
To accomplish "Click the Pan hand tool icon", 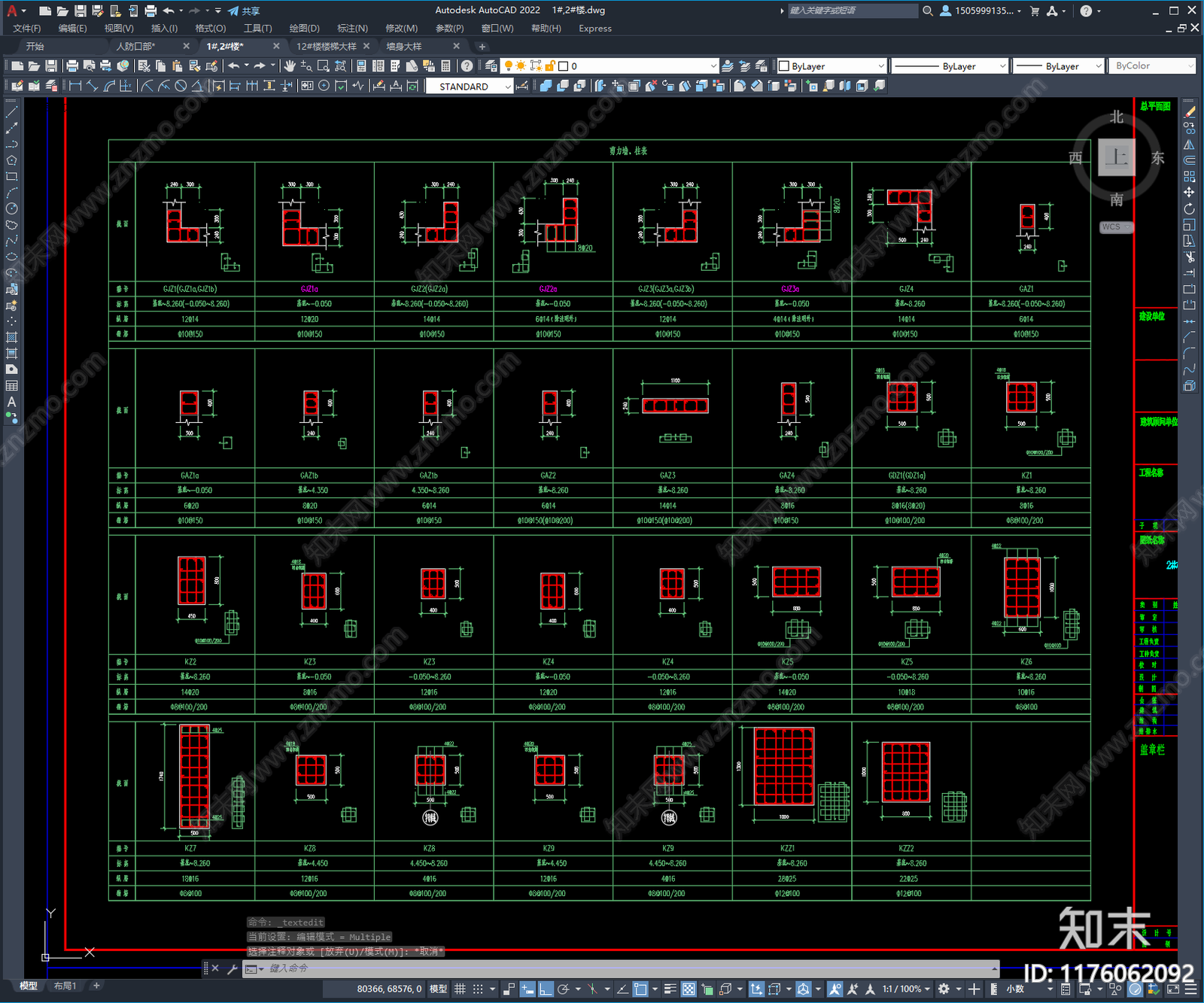I will pyautogui.click(x=290, y=66).
